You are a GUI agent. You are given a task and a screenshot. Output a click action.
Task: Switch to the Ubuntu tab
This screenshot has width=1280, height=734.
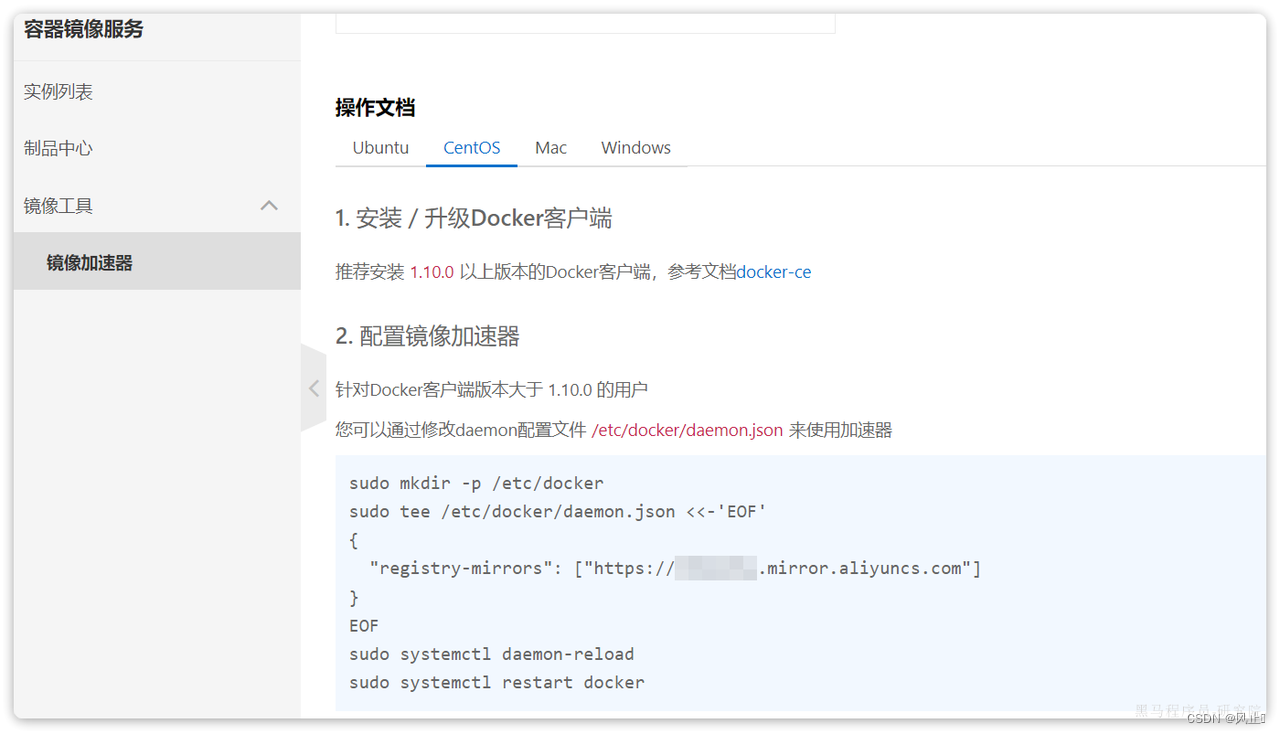380,147
